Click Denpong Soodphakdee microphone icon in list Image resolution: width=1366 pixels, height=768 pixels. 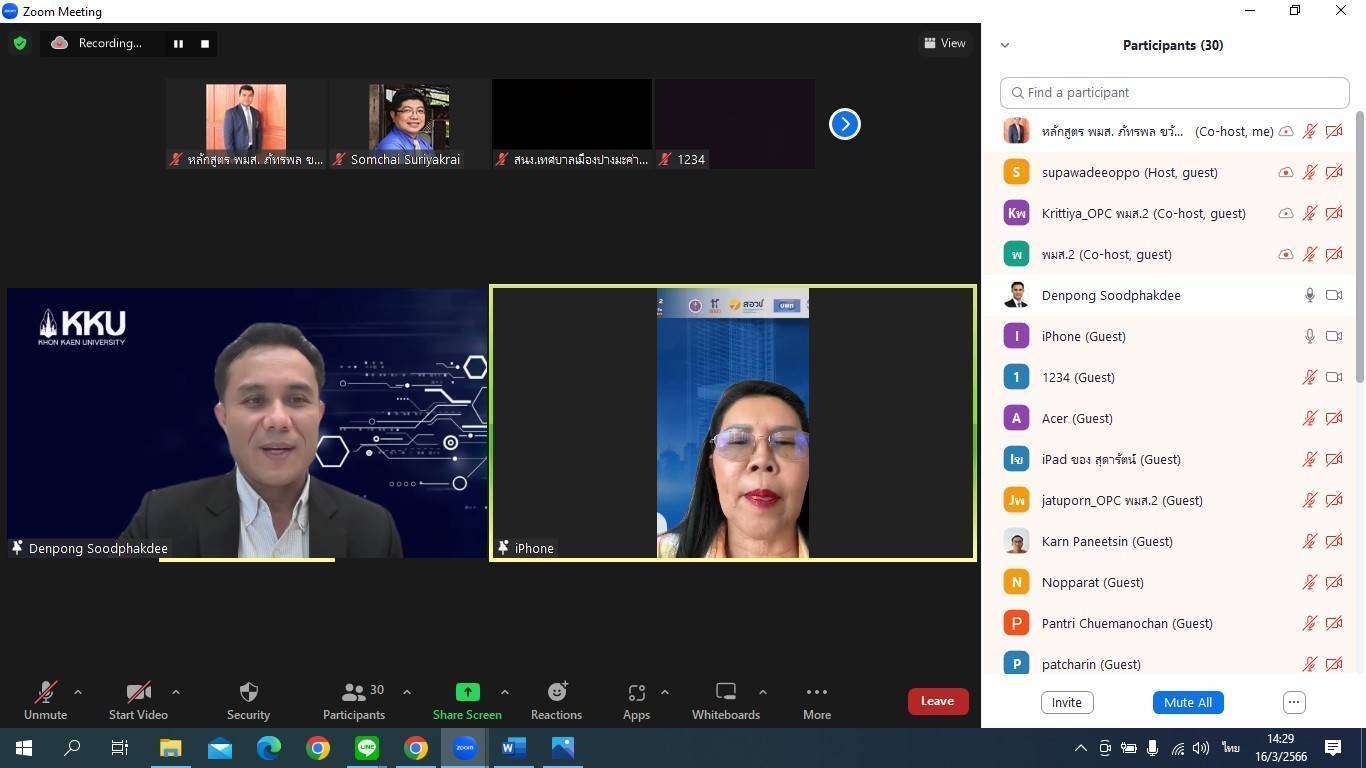pyautogui.click(x=1309, y=295)
